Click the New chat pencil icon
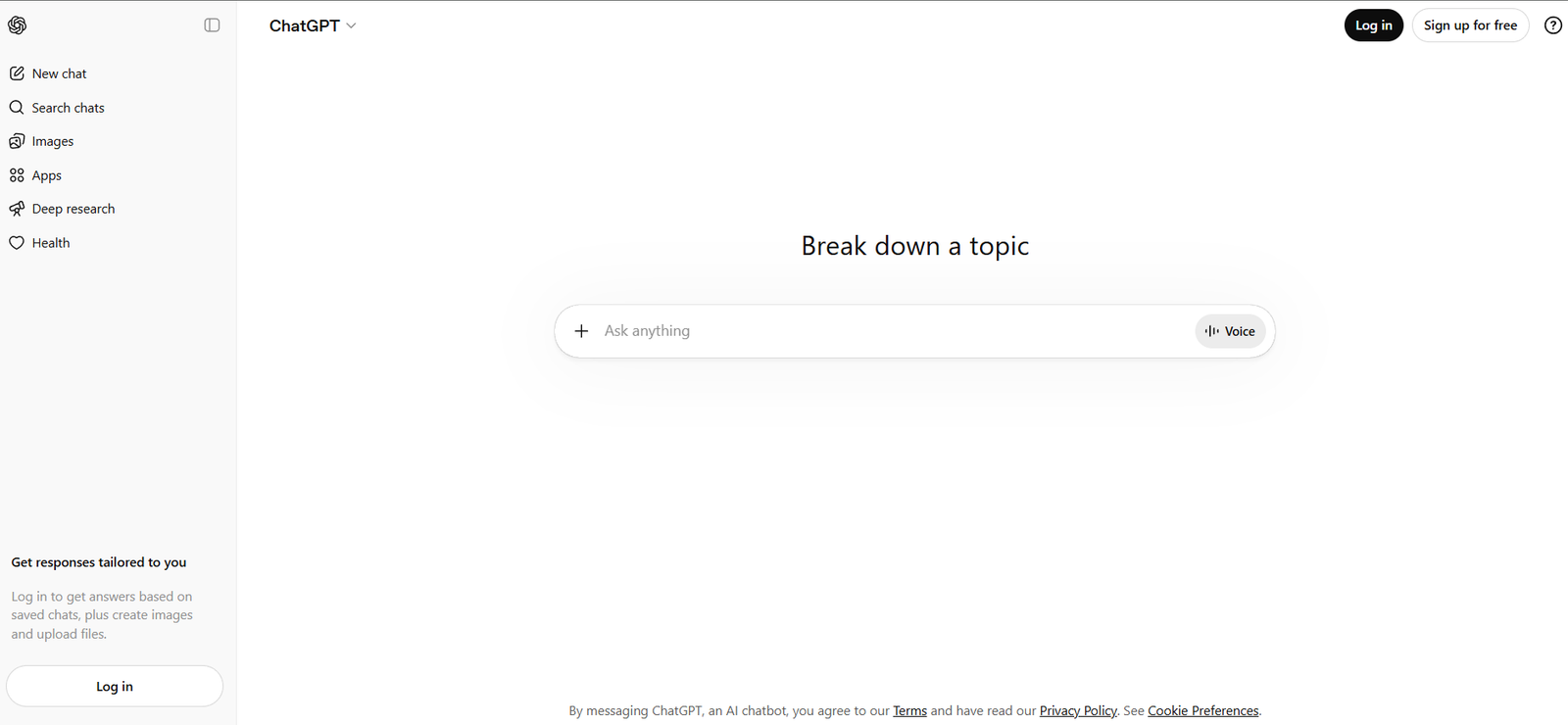Image resolution: width=1568 pixels, height=725 pixels. coord(17,73)
